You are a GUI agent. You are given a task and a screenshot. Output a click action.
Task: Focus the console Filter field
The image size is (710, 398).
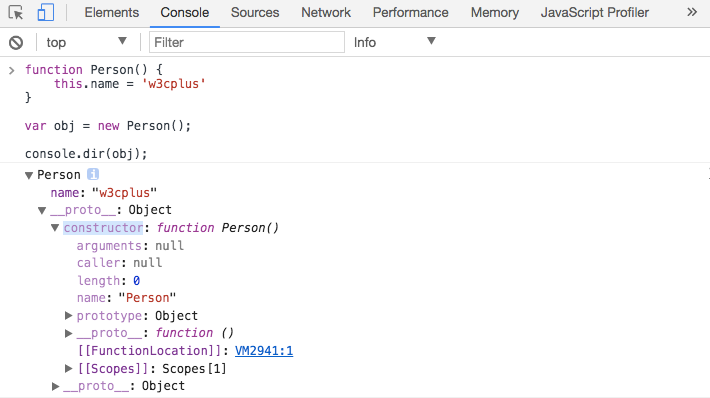click(247, 42)
